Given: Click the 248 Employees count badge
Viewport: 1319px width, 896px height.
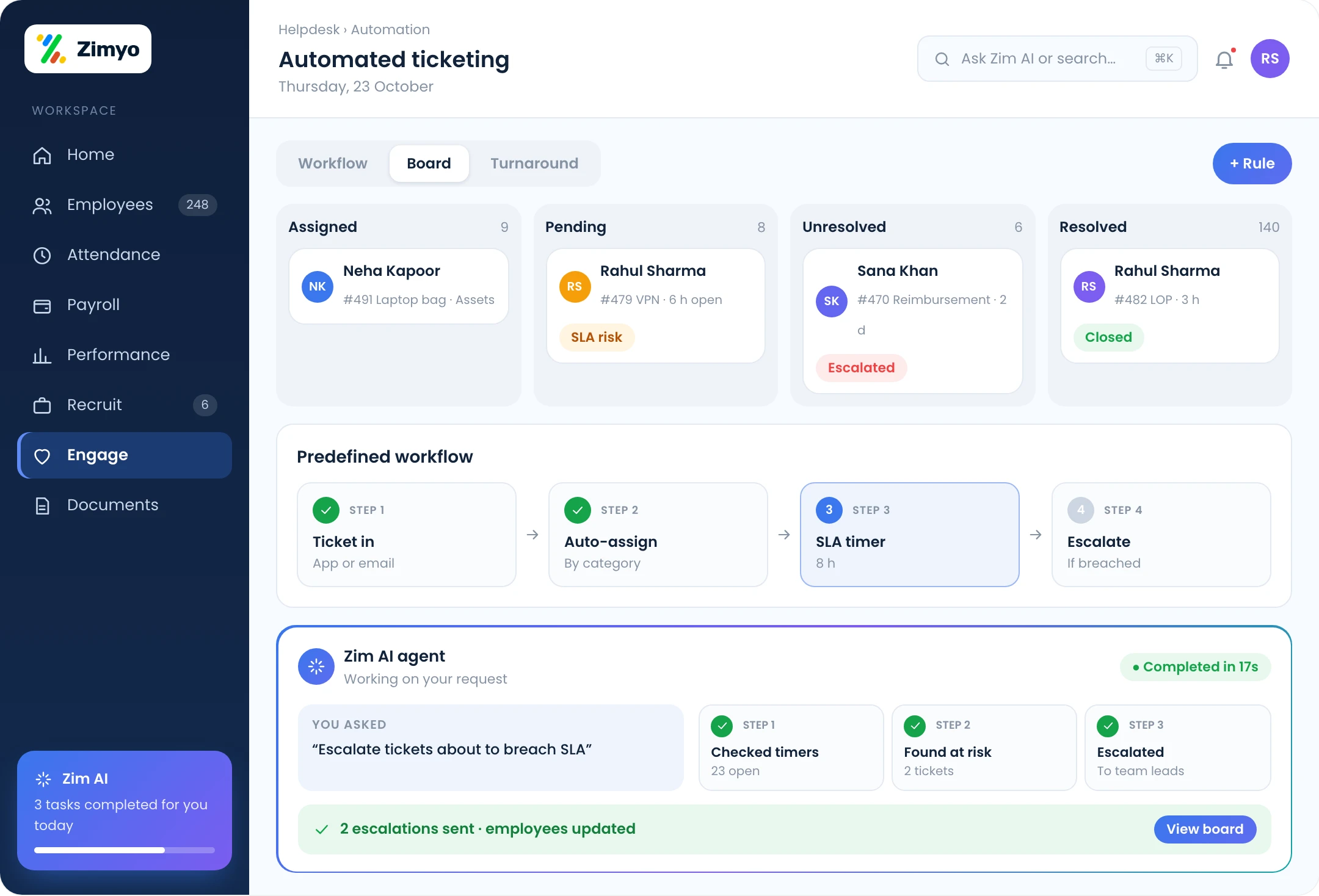Looking at the screenshot, I should coord(197,204).
